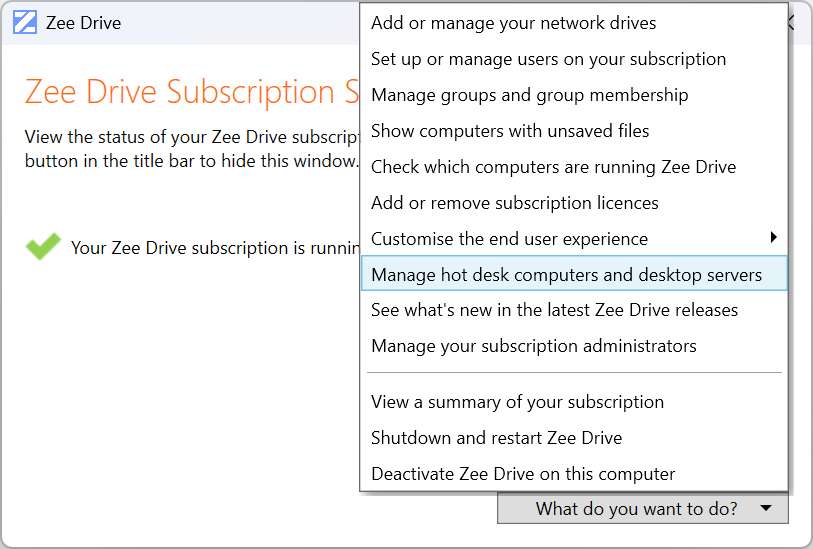Choose 'Shutdown and restart Zee Drive'
The image size is (813, 549).
(x=496, y=438)
